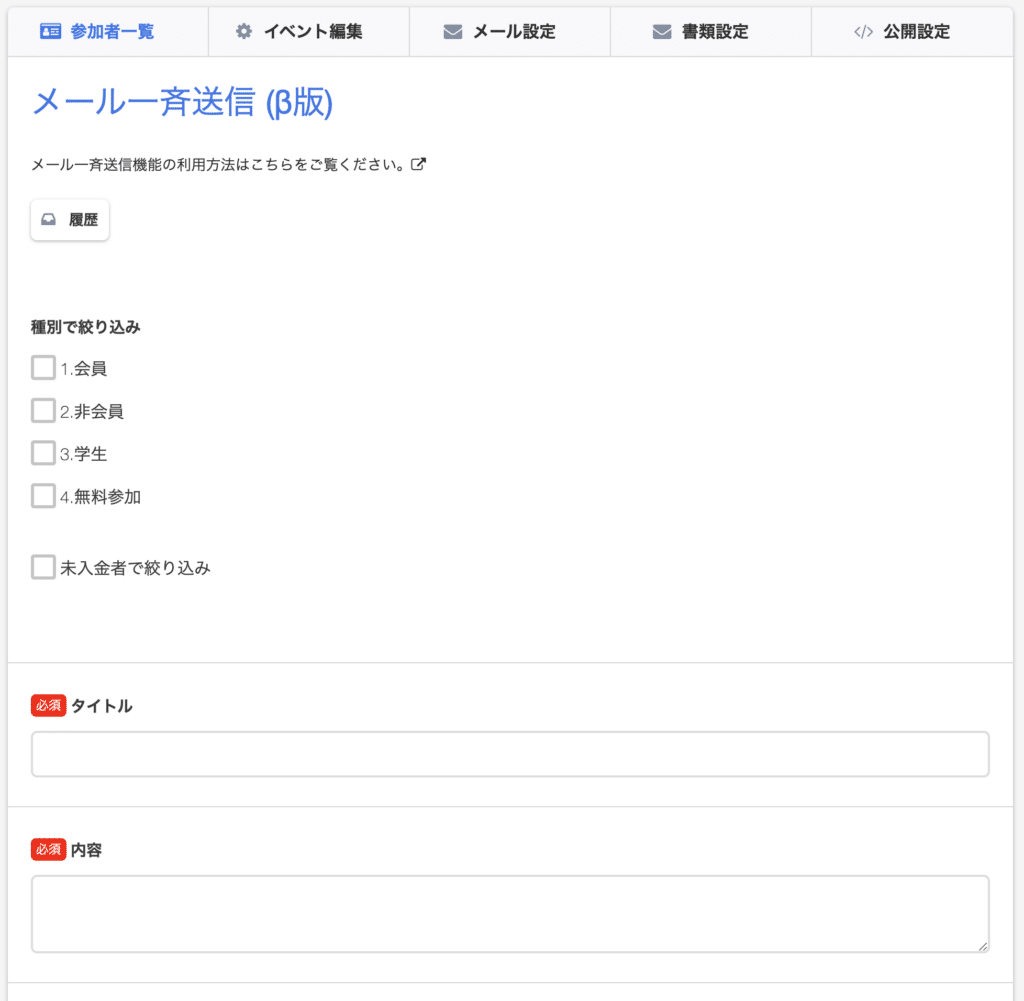Screen dimensions: 1024x1001
Task: Check the 1.会員 checkbox
Action: pos(43,368)
